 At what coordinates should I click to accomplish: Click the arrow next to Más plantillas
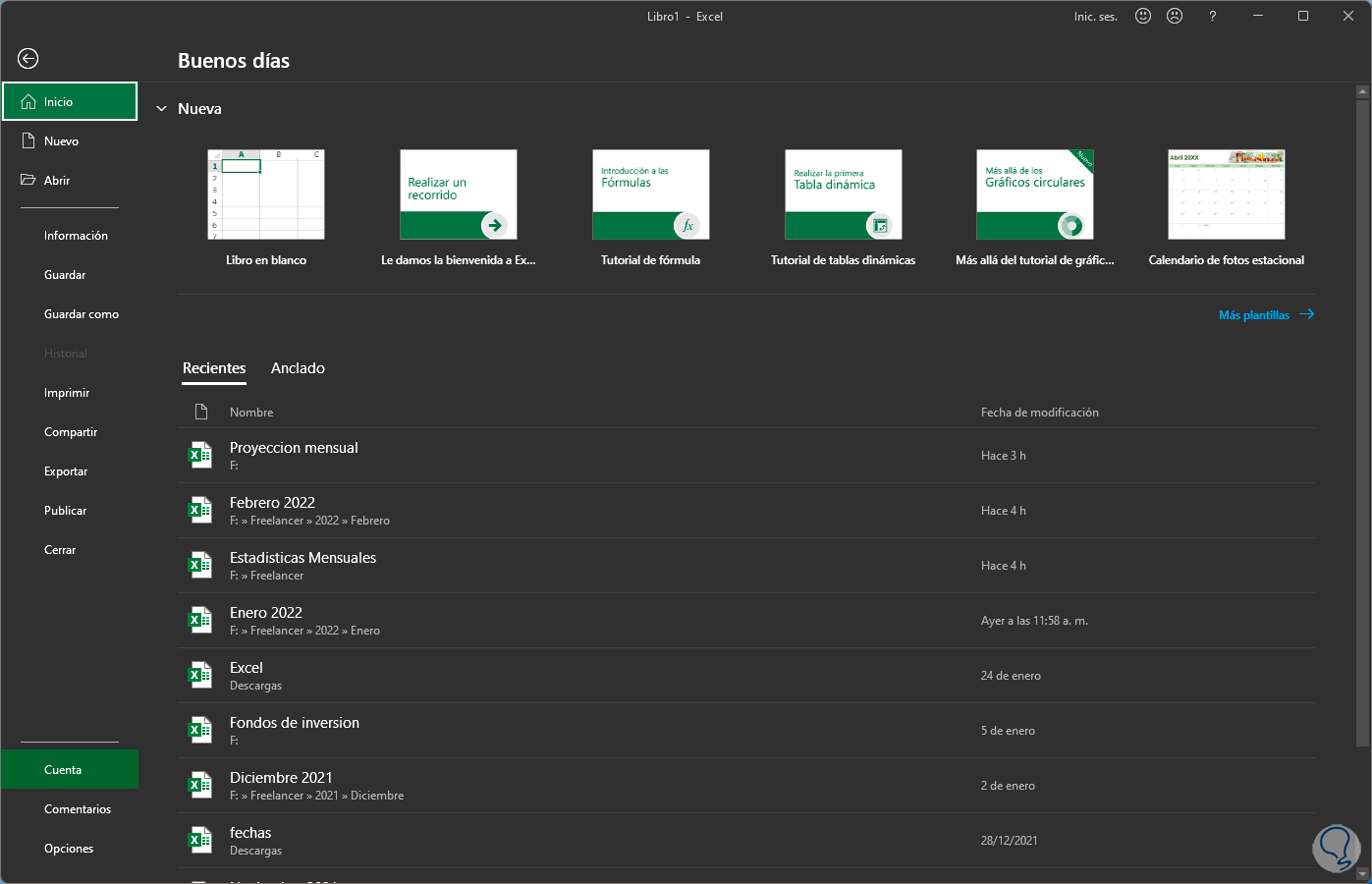pos(1306,314)
